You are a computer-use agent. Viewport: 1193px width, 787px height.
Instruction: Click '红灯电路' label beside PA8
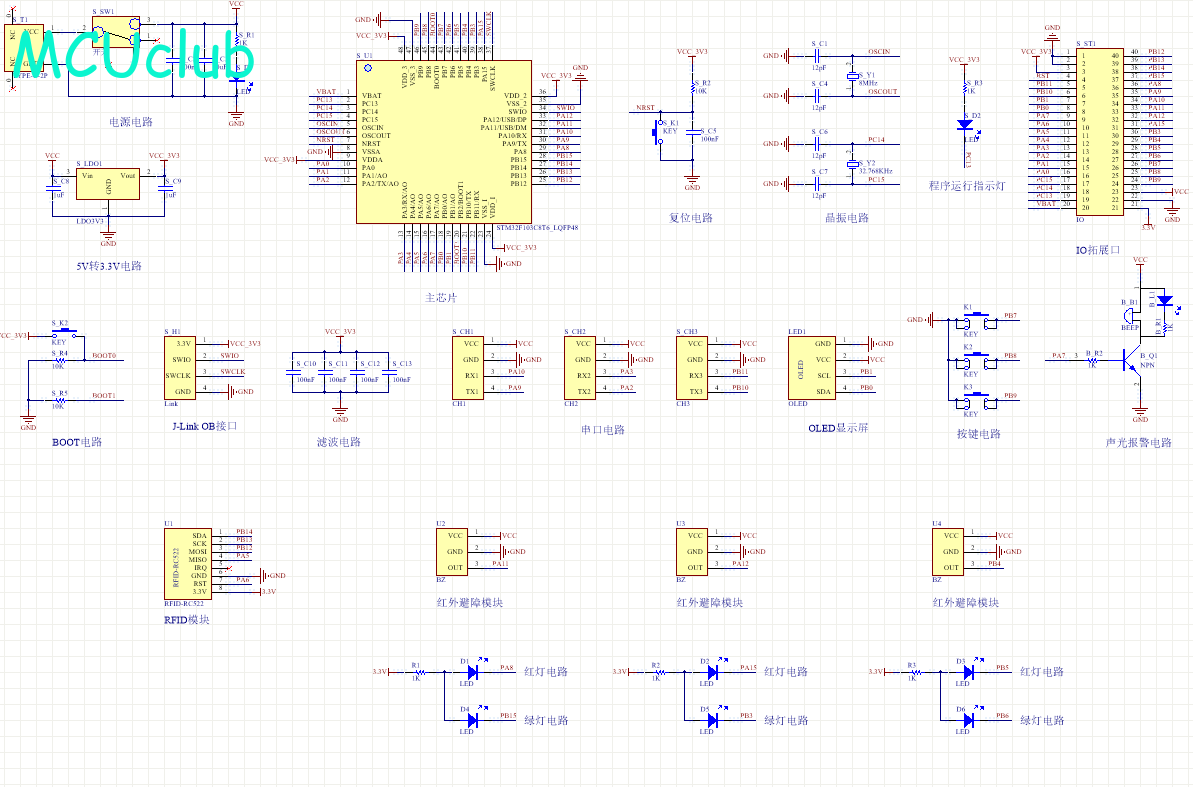tap(546, 672)
